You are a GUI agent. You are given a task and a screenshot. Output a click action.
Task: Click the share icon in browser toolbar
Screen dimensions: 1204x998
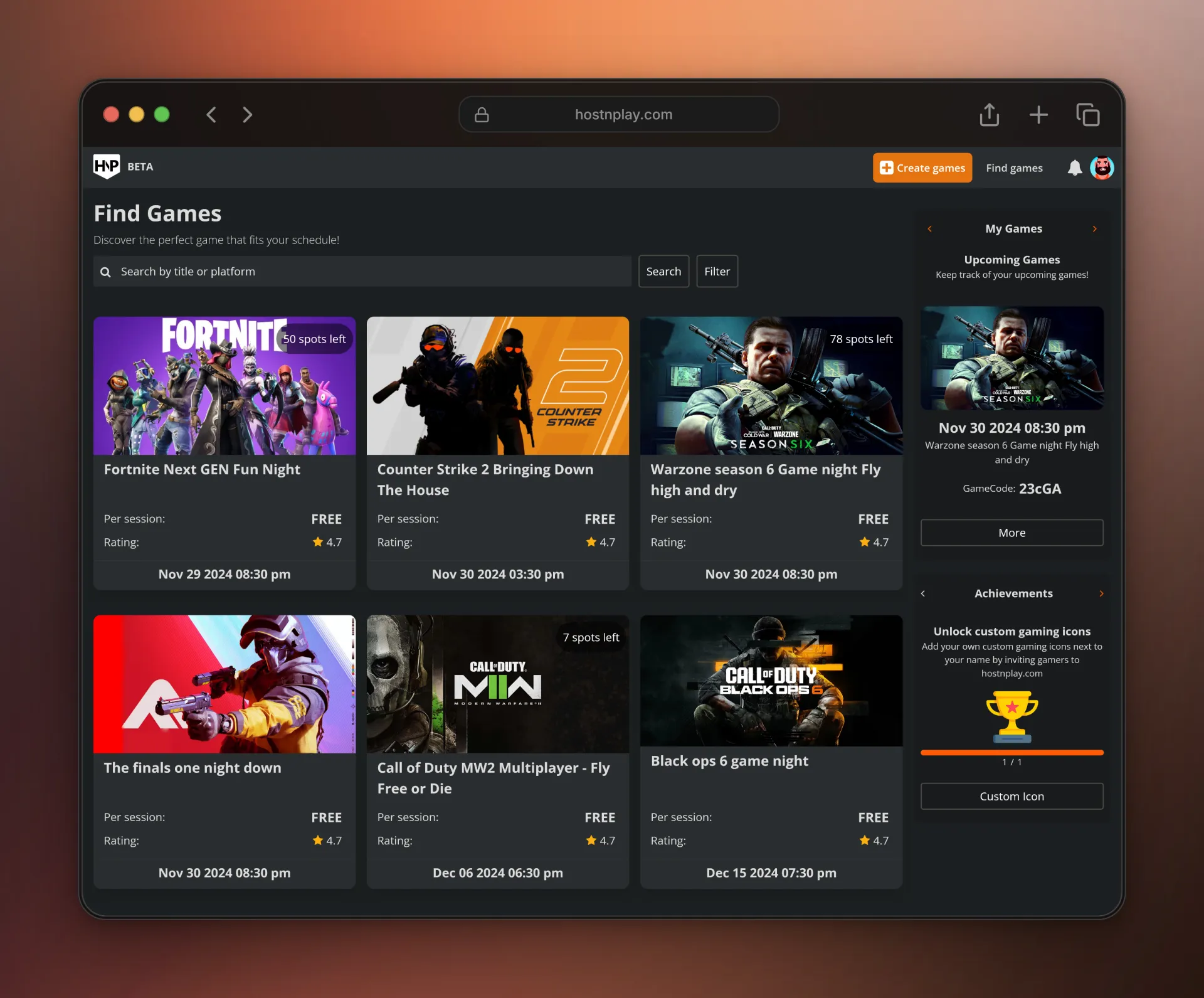point(990,114)
